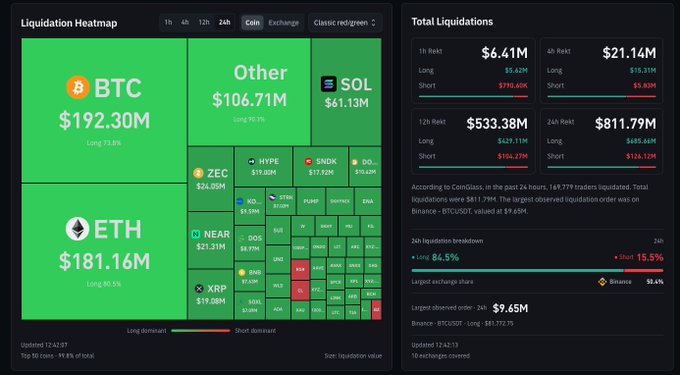Click the HYPE coin icon
This screenshot has width=680, height=375.
click(x=252, y=162)
